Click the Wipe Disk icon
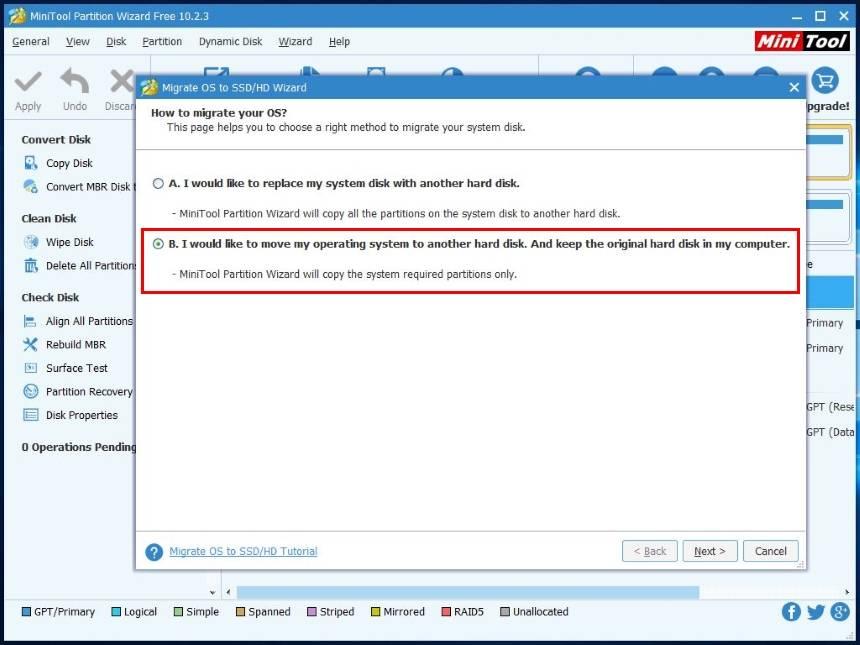Viewport: 860px width, 645px height. pyautogui.click(x=30, y=242)
